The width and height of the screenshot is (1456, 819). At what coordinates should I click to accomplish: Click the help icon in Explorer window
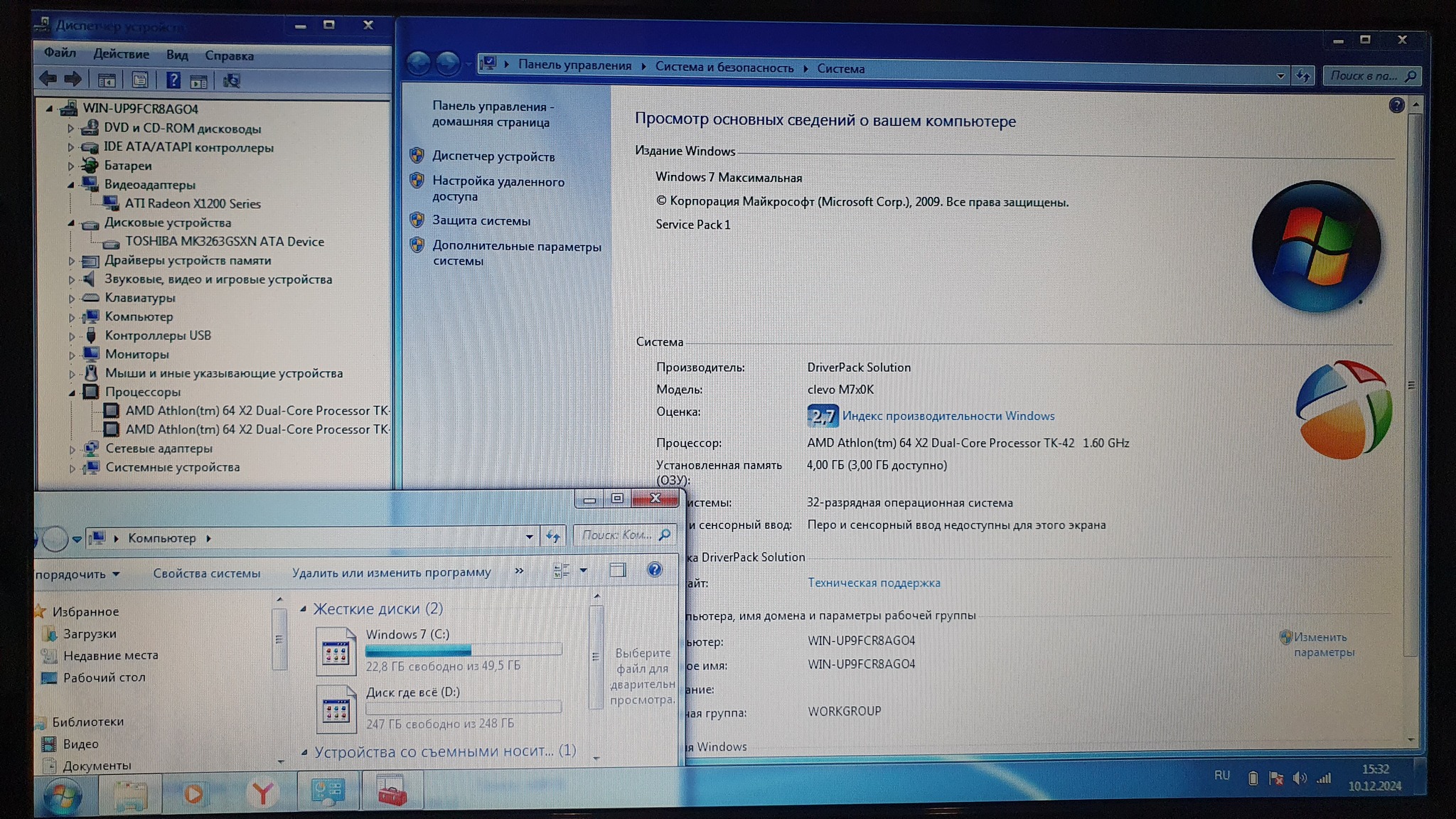654,569
